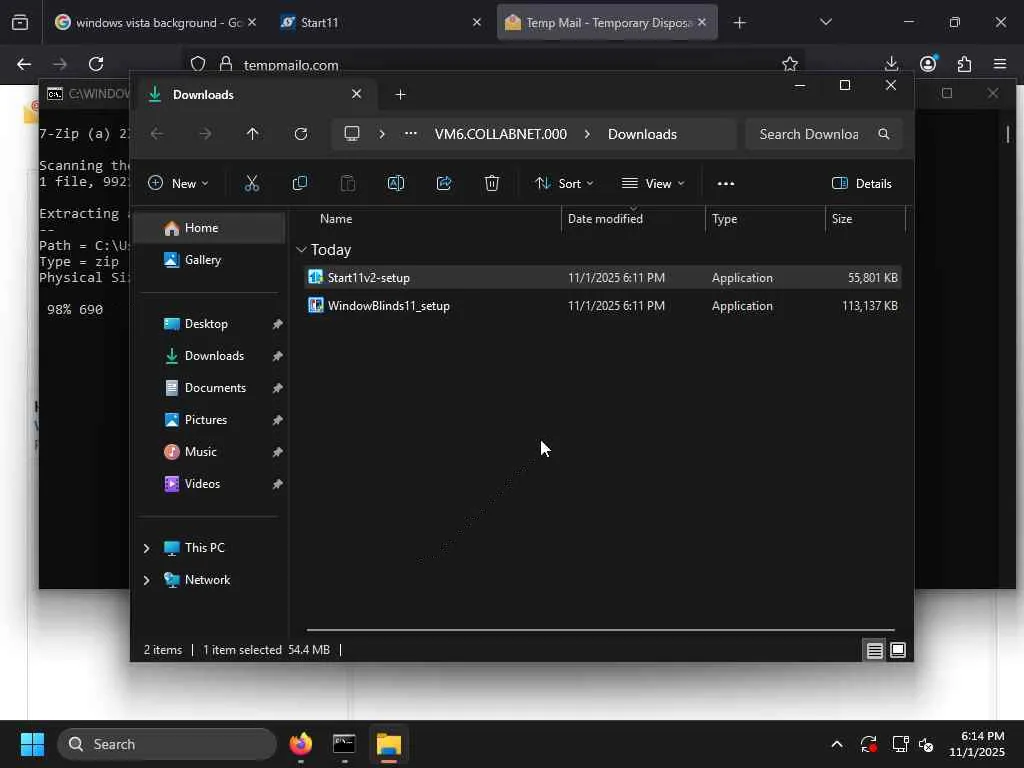Viewport: 1024px width, 768px height.
Task: Click the Paste clipboard icon in Explorer toolbar
Action: [x=348, y=184]
